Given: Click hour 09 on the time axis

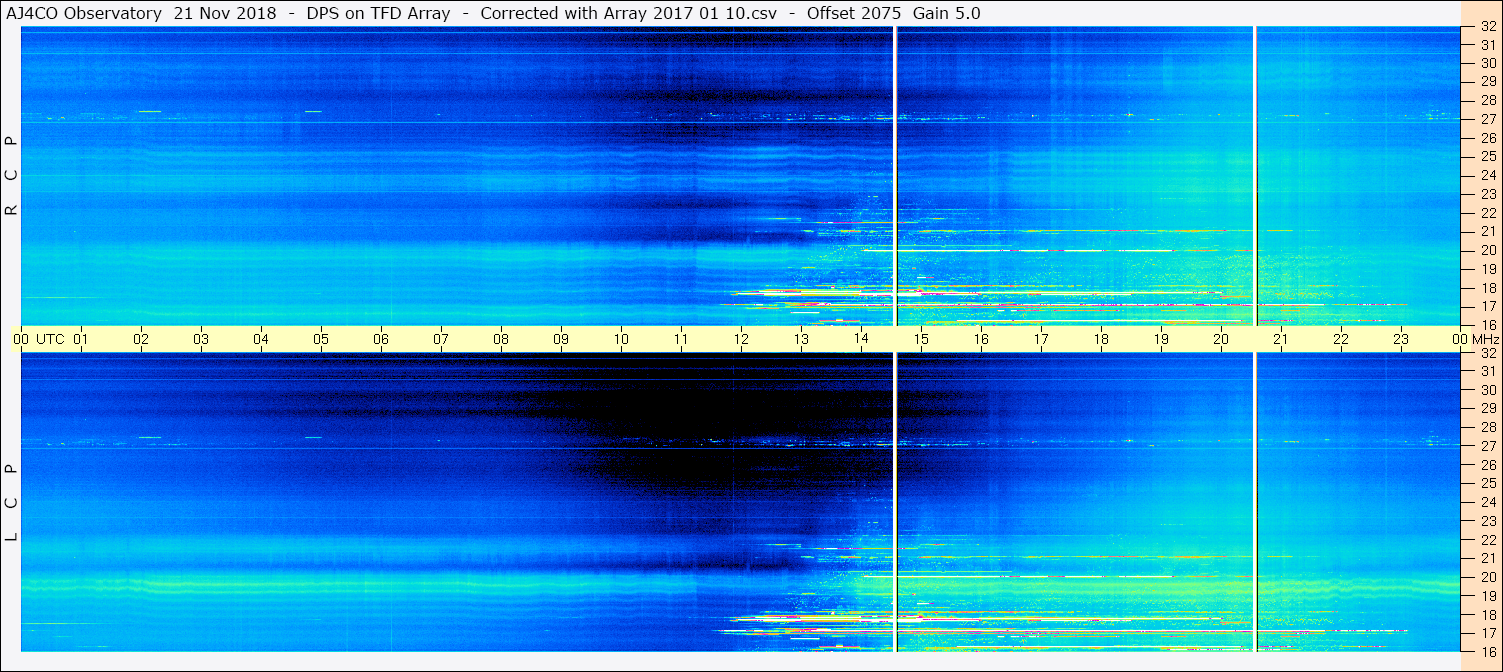Looking at the screenshot, I should (x=561, y=339).
